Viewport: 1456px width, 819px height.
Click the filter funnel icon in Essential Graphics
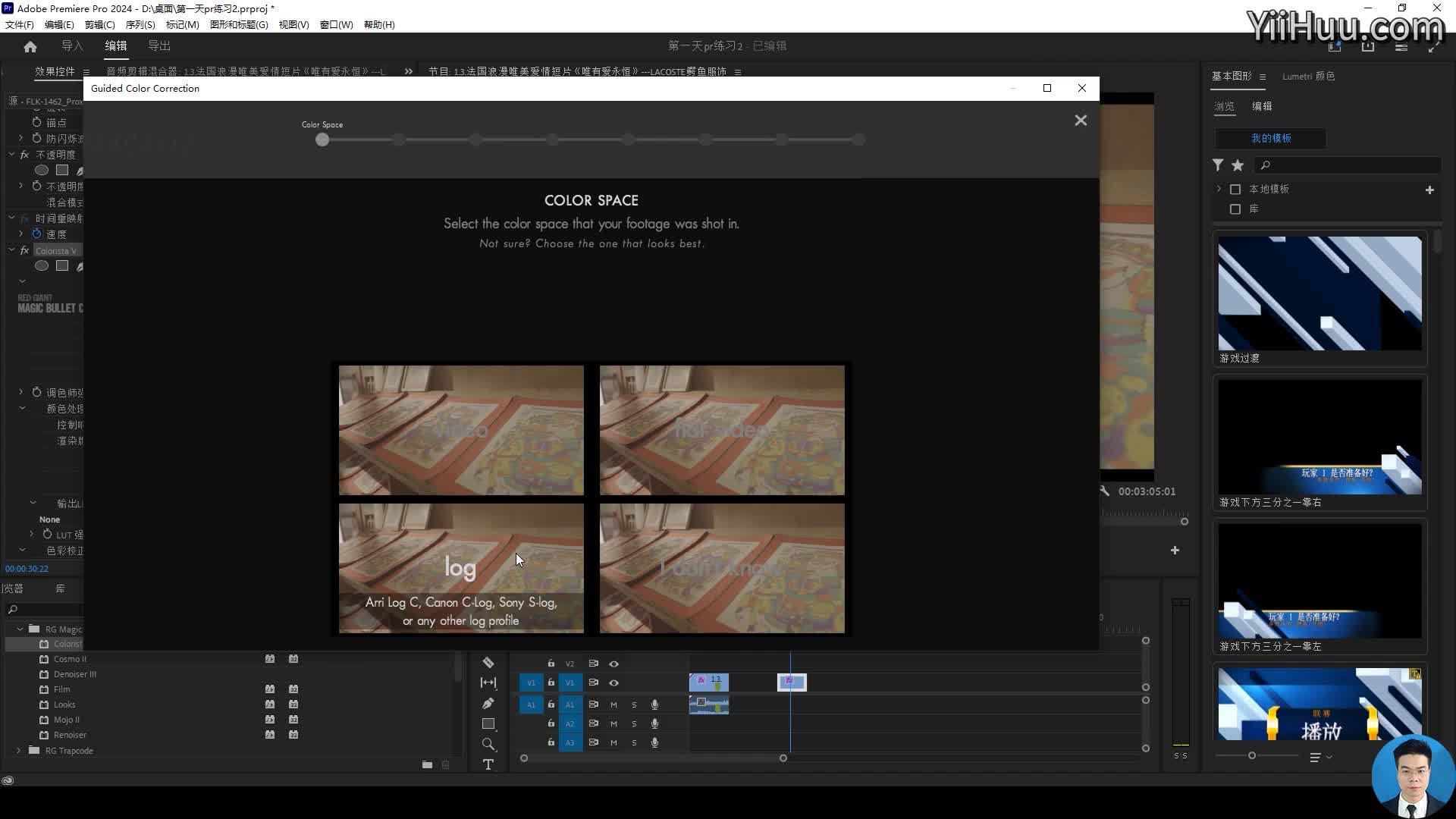1218,165
